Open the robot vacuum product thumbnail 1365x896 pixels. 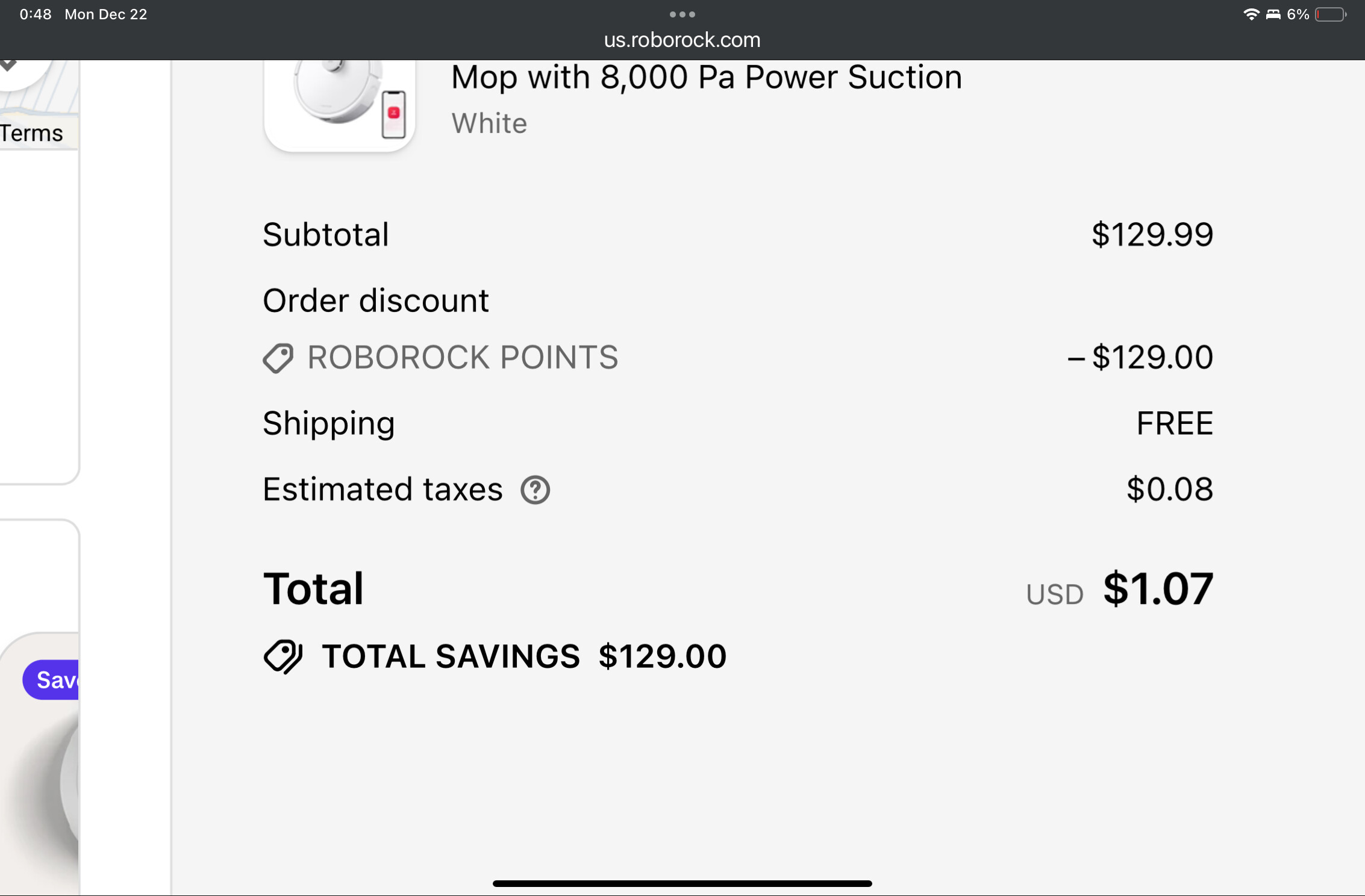coord(340,104)
